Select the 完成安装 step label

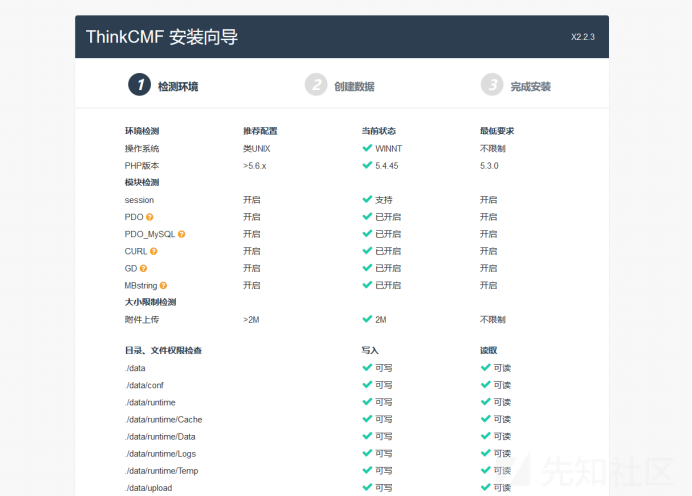click(x=530, y=86)
